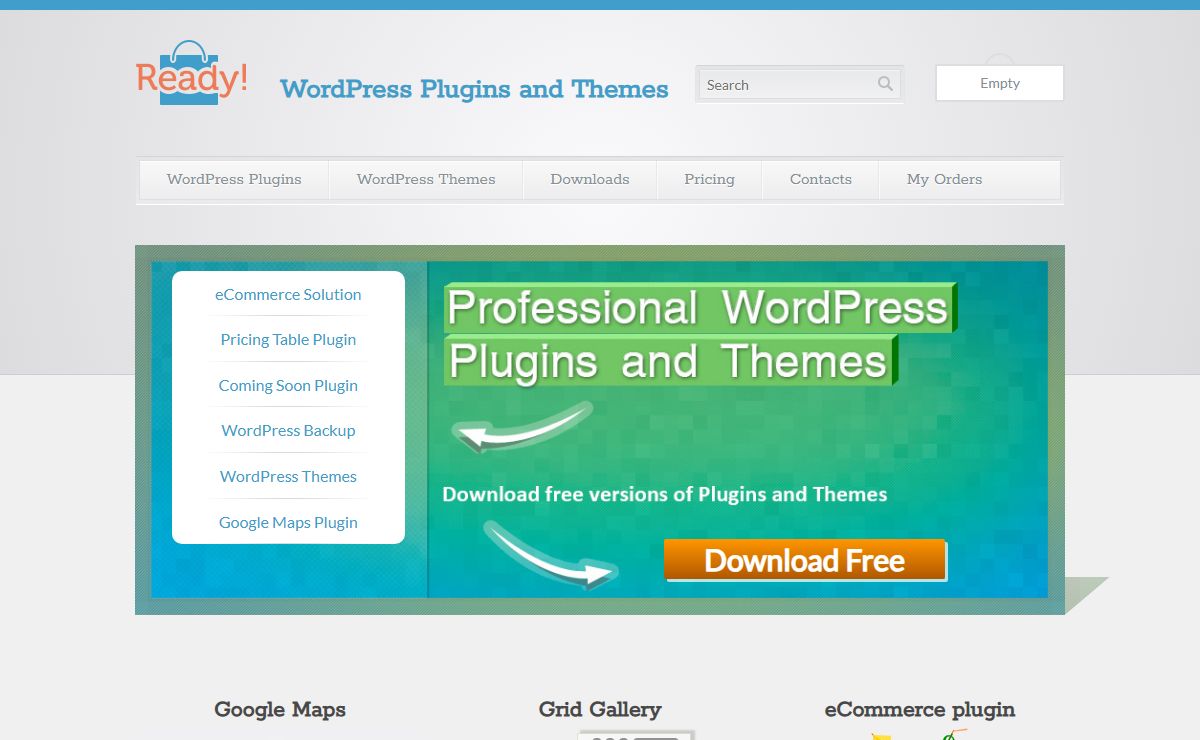Click the eCommerce plugin heading
This screenshot has height=740, width=1200.
919,710
